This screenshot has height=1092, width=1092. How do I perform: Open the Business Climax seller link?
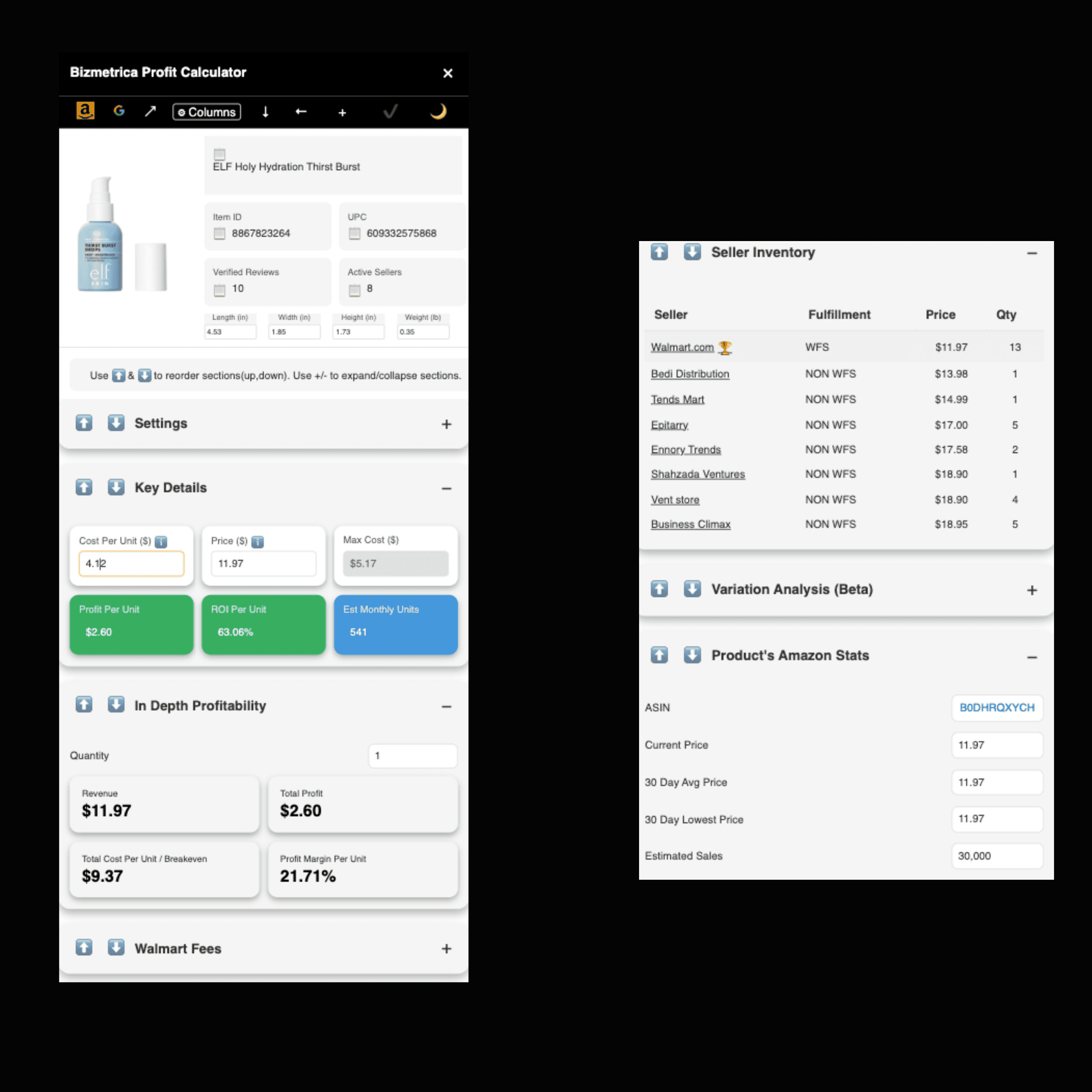(691, 524)
